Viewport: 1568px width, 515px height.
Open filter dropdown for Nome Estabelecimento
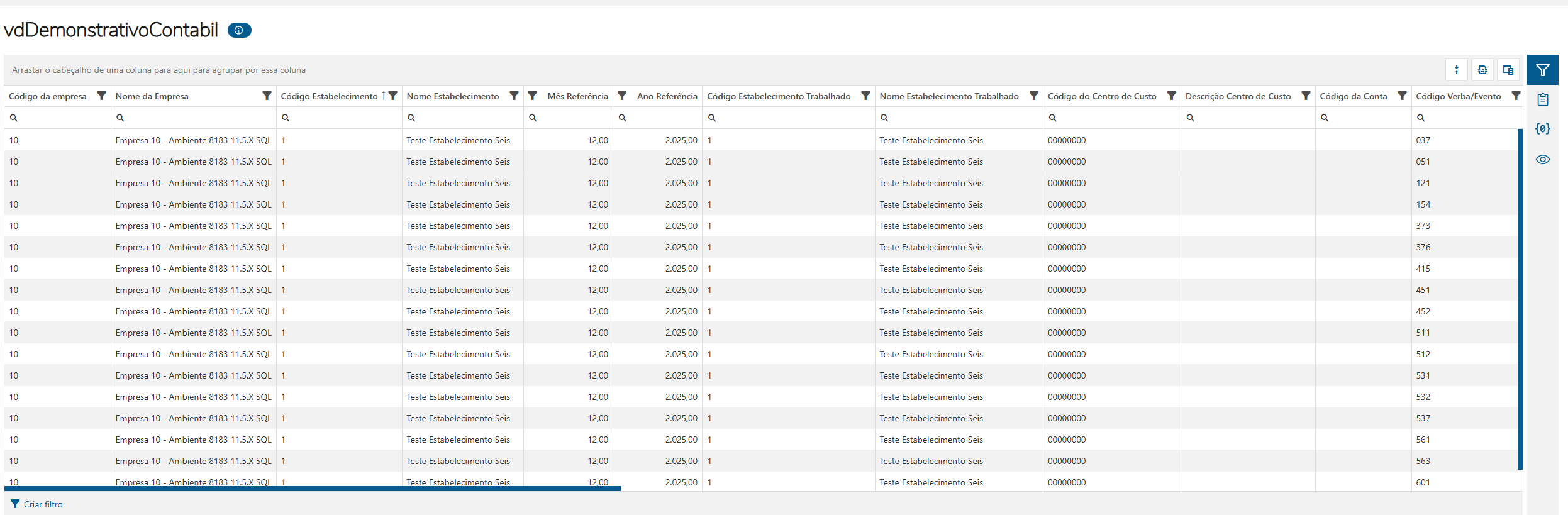coord(514,96)
